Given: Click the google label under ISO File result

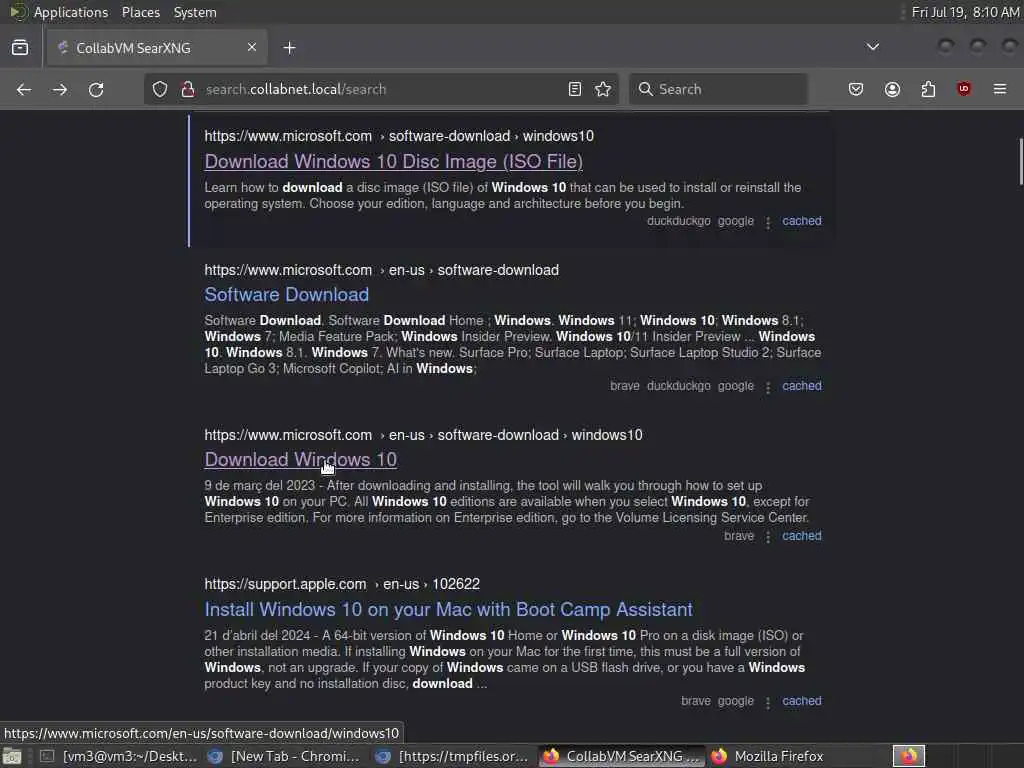Looking at the screenshot, I should pos(735,221).
